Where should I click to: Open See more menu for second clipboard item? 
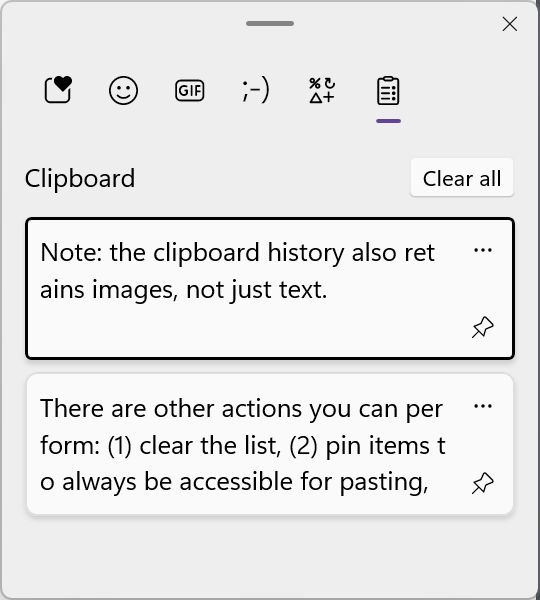(483, 406)
